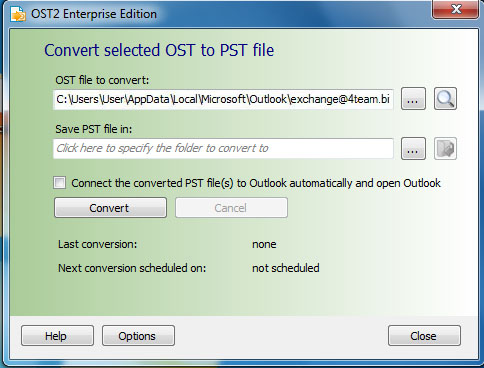
Task: Close the window with red X
Action: coord(455,9)
